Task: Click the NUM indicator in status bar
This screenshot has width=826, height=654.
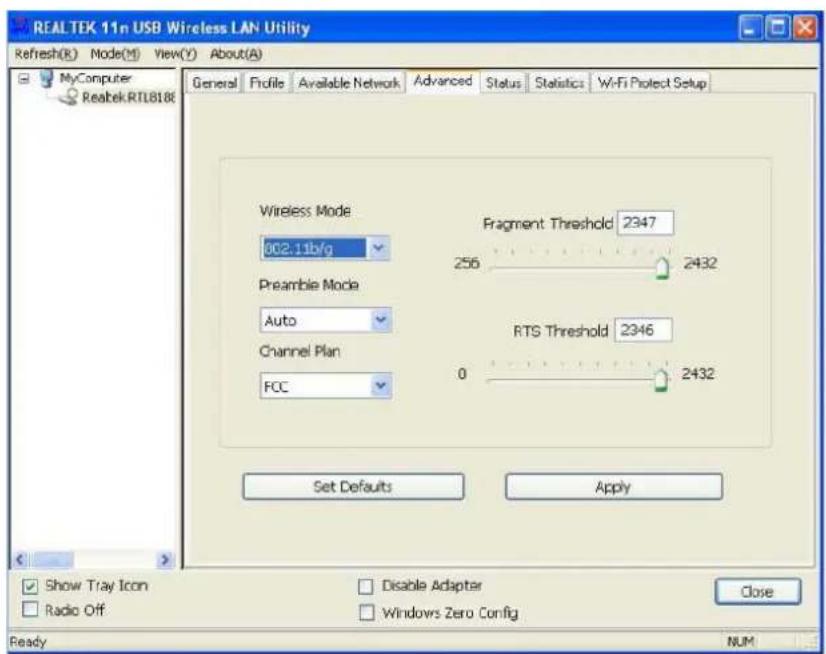Action: [x=740, y=641]
